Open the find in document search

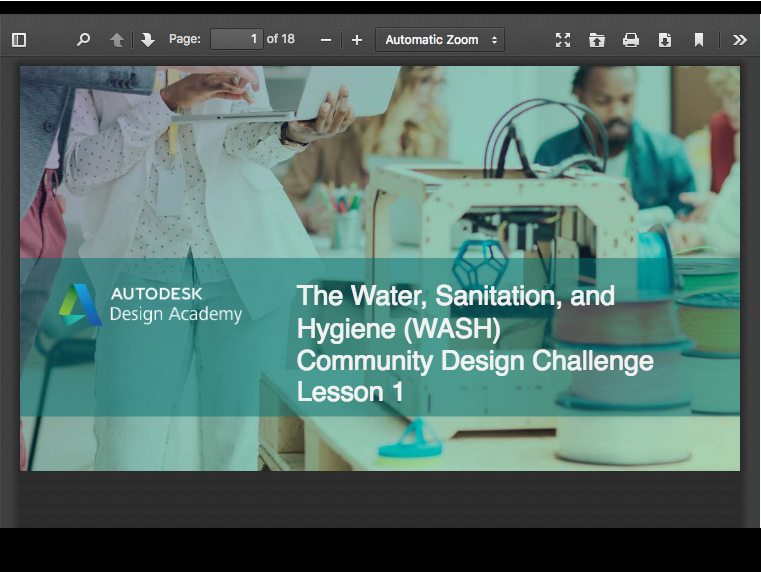click(83, 40)
